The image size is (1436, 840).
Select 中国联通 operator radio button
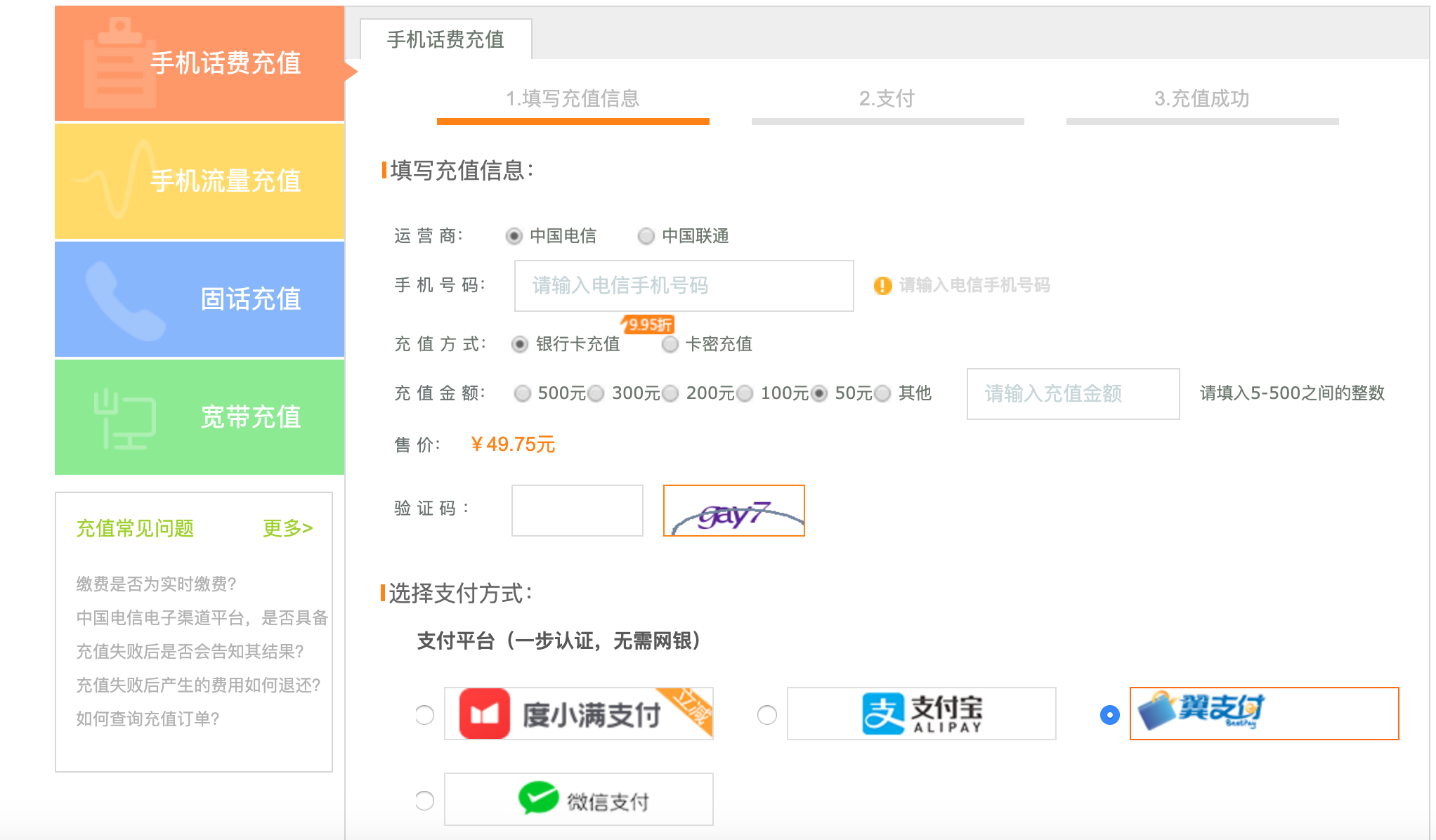(x=646, y=236)
